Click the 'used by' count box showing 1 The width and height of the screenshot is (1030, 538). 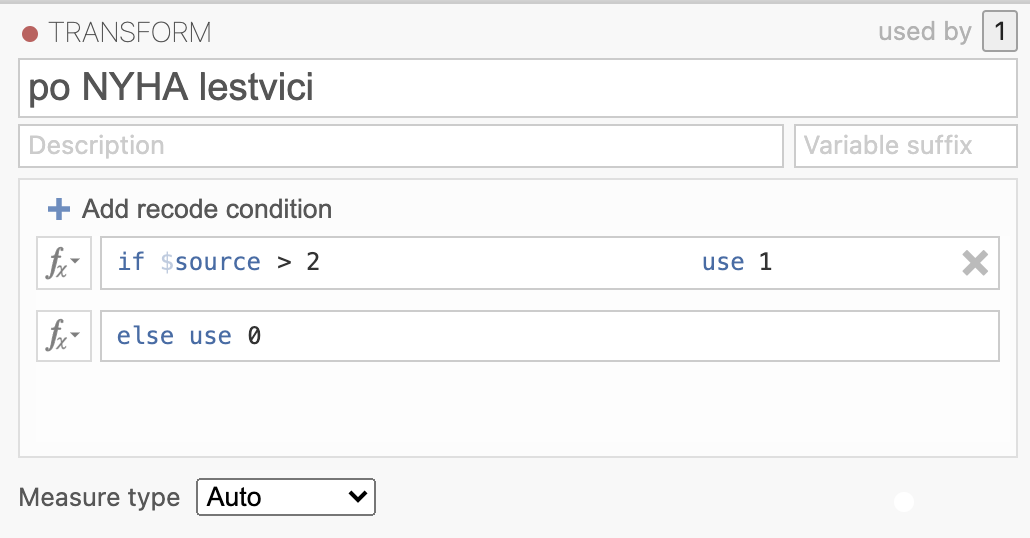pyautogui.click(x=999, y=31)
